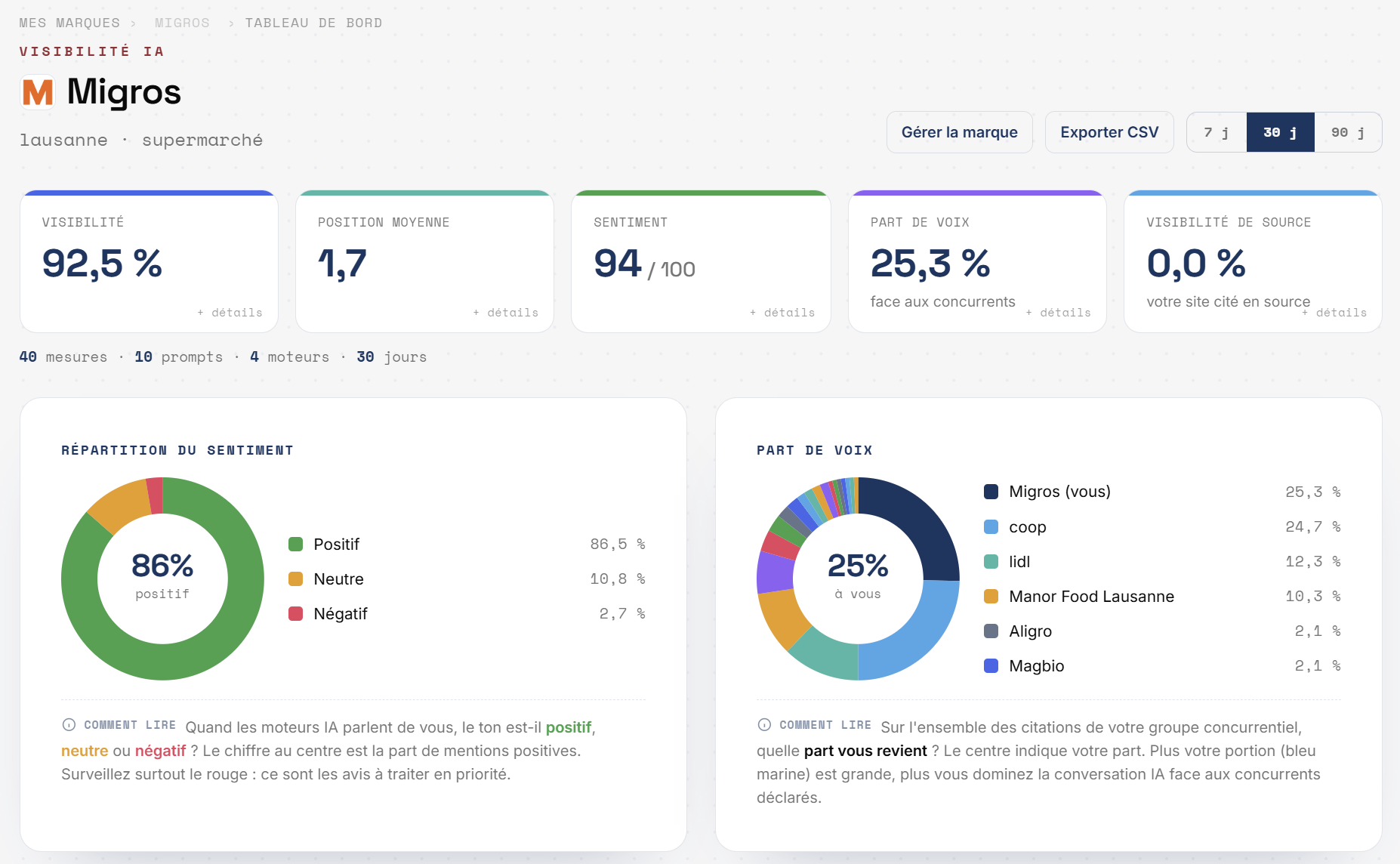Click the Migros brand title
This screenshot has width=1400, height=864.
pos(124,92)
